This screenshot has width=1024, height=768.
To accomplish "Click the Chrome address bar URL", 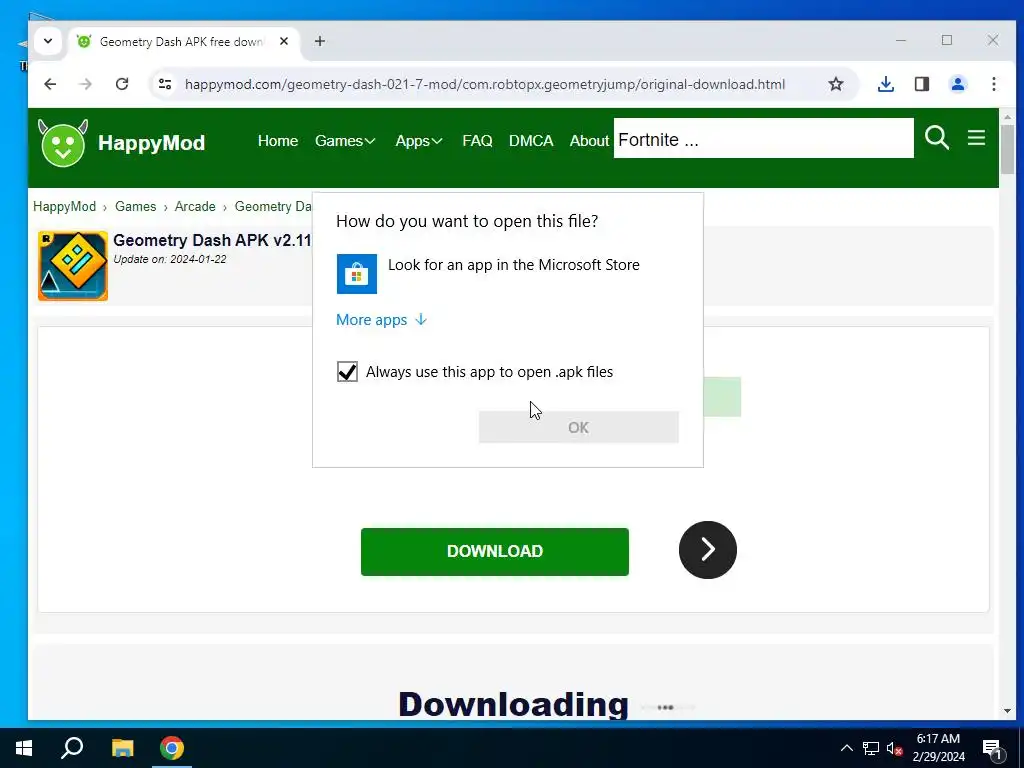I will point(485,84).
